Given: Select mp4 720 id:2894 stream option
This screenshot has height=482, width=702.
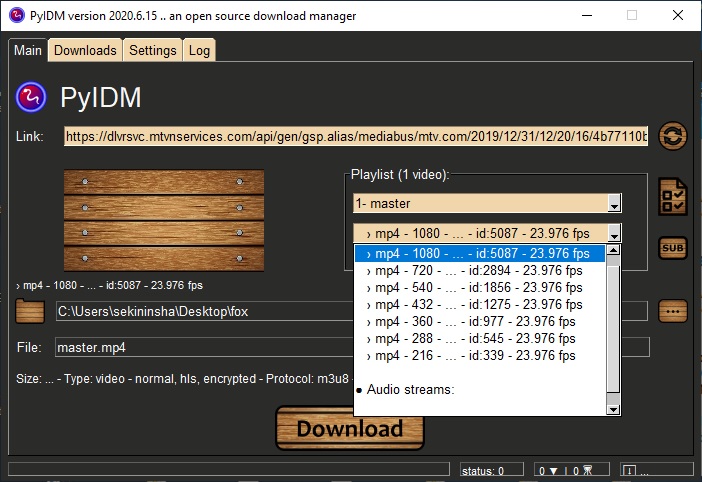Looking at the screenshot, I should coord(479,270).
